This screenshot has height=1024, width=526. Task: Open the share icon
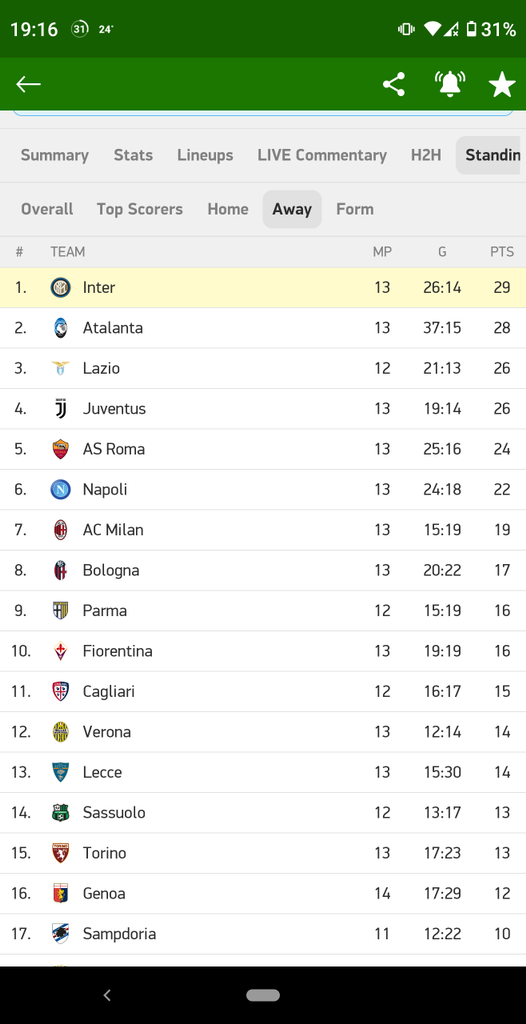[x=393, y=84]
